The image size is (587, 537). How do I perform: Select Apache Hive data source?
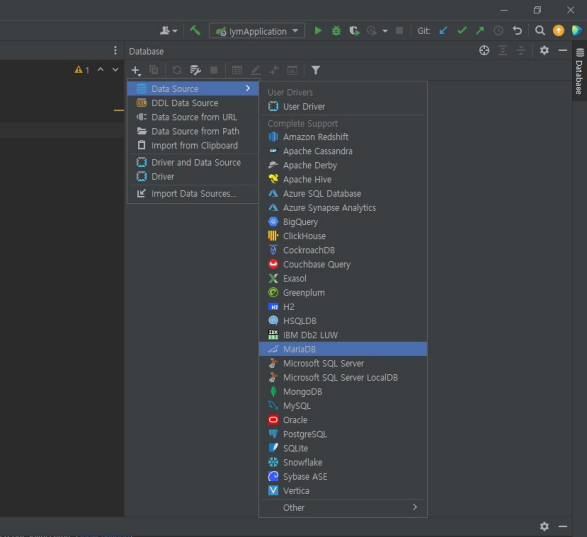coord(343,180)
